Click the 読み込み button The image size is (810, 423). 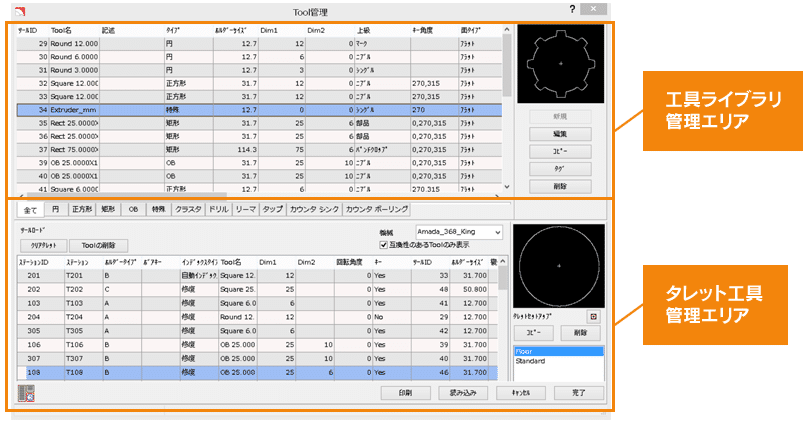(x=463, y=393)
